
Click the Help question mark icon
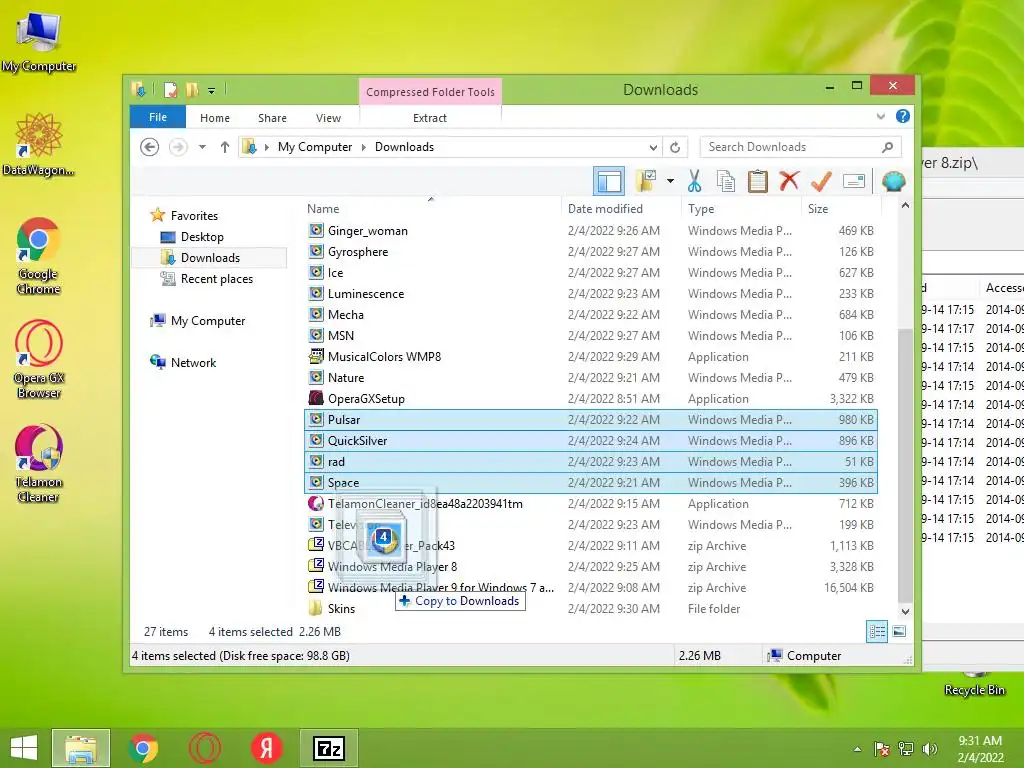point(903,116)
